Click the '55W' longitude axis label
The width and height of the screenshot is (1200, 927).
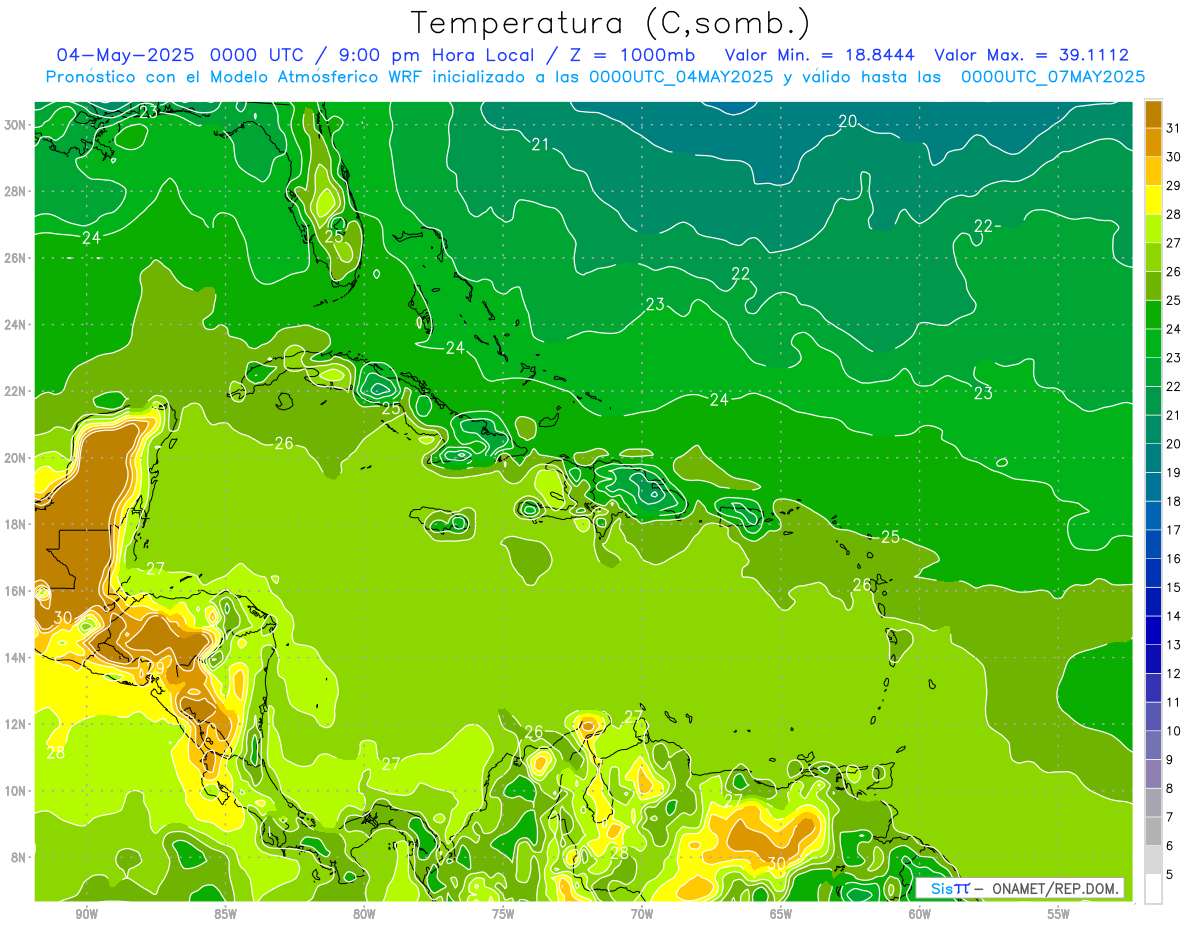pyautogui.click(x=1059, y=913)
